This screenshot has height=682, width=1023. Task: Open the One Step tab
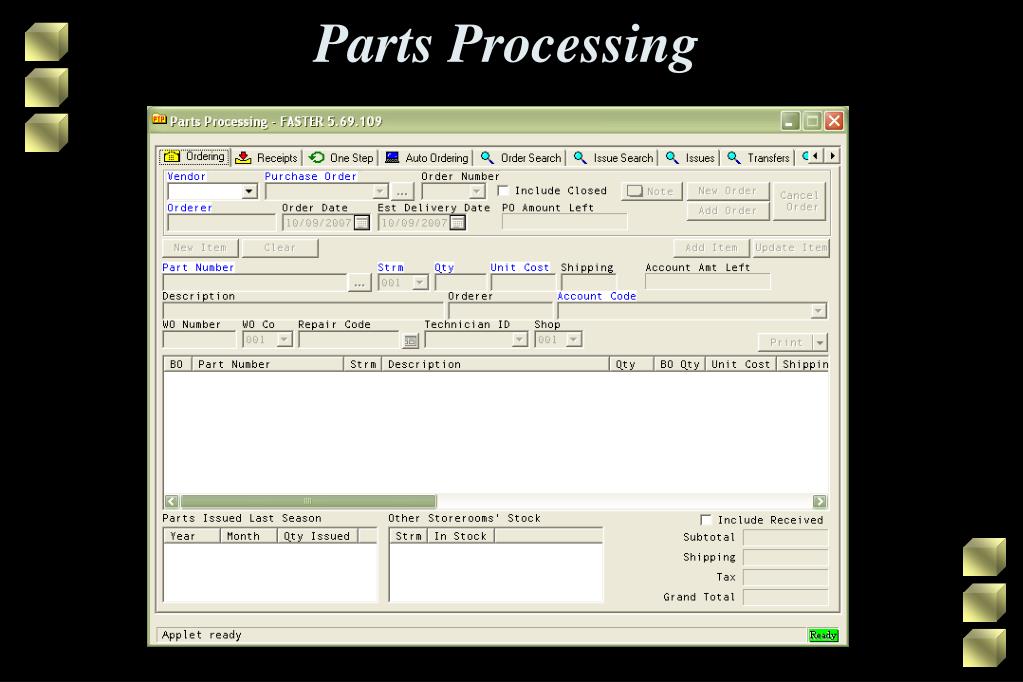tap(341, 157)
